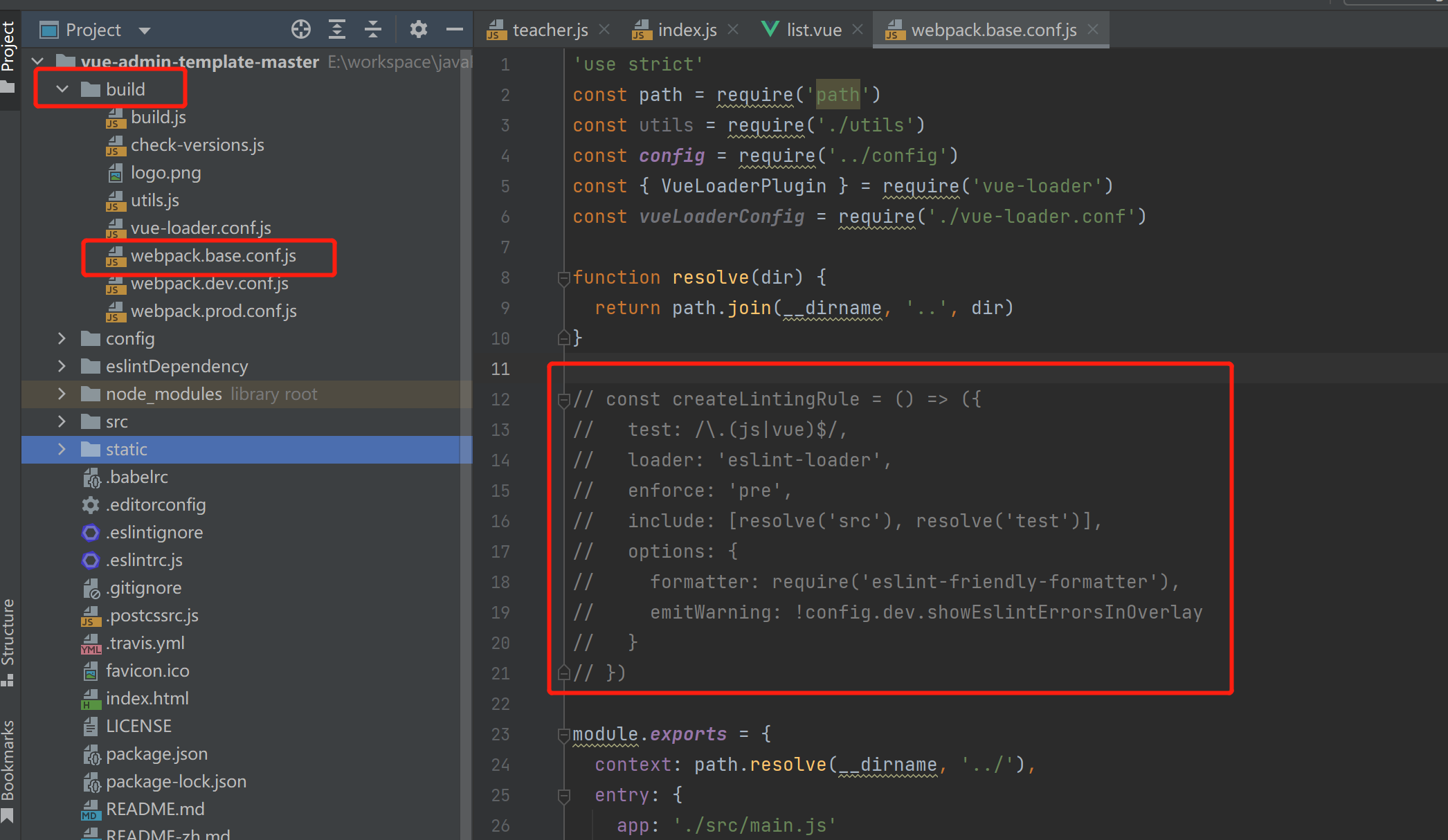Click the vueLoaderConfig variable on line 6
Image resolution: width=1448 pixels, height=840 pixels.
coord(722,217)
